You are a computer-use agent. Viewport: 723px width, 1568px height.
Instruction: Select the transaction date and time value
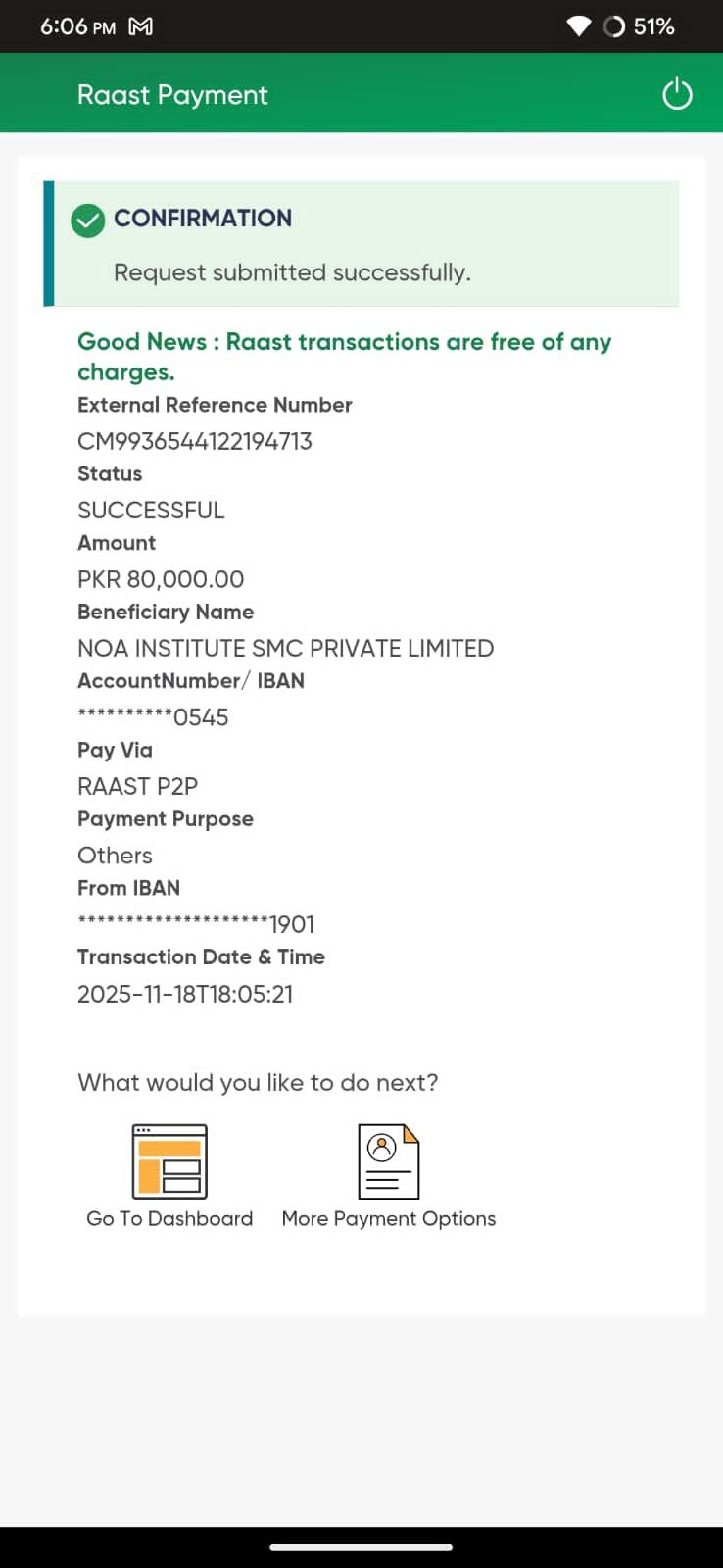click(185, 994)
